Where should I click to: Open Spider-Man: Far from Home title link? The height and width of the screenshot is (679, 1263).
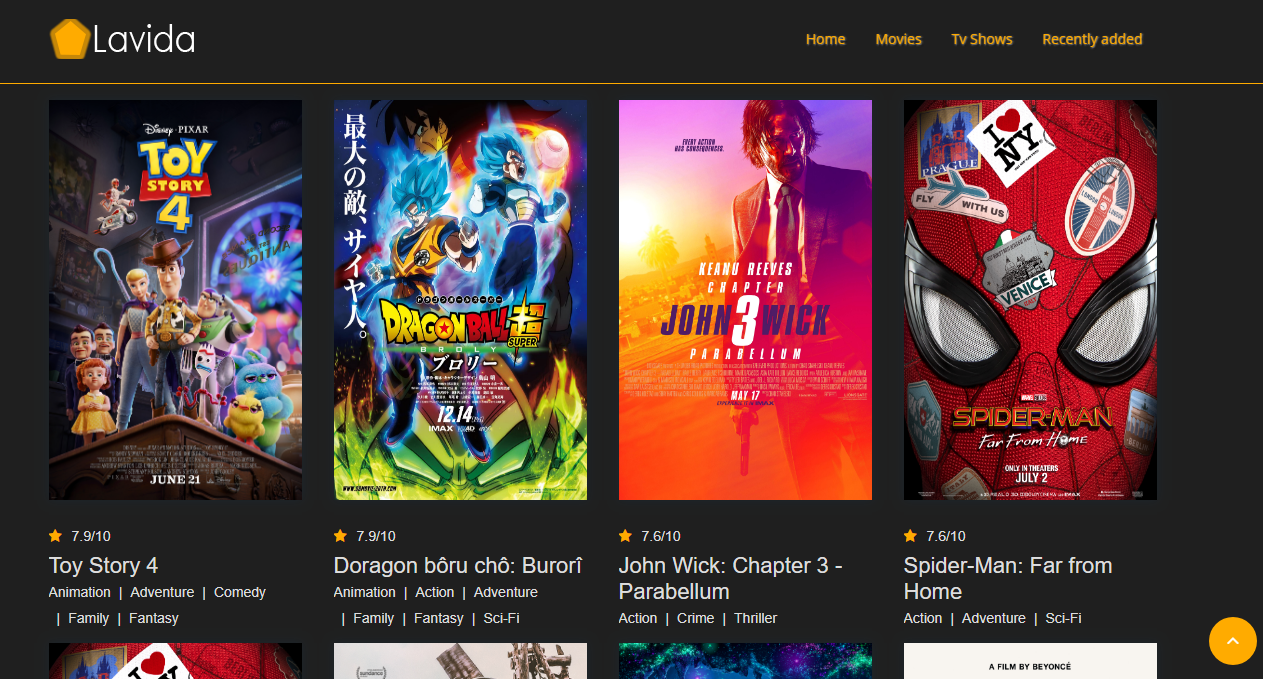pyautogui.click(x=1008, y=578)
